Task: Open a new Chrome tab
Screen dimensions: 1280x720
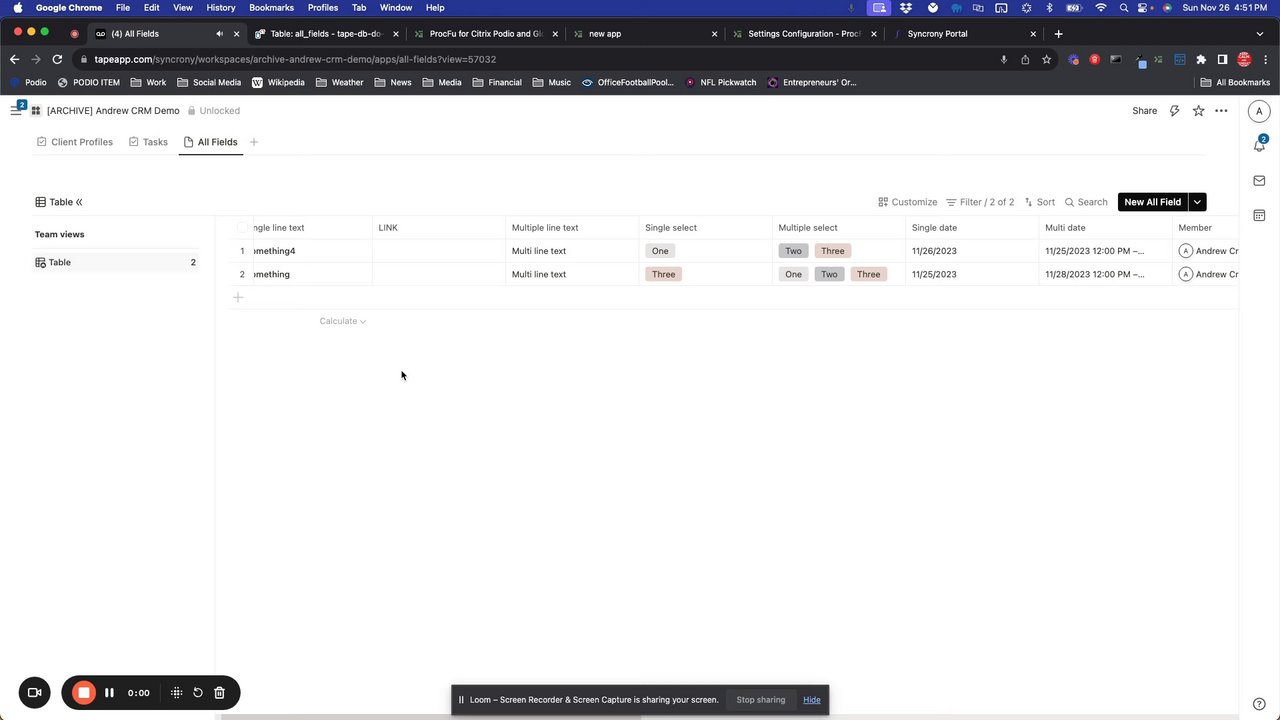Action: (x=1058, y=34)
